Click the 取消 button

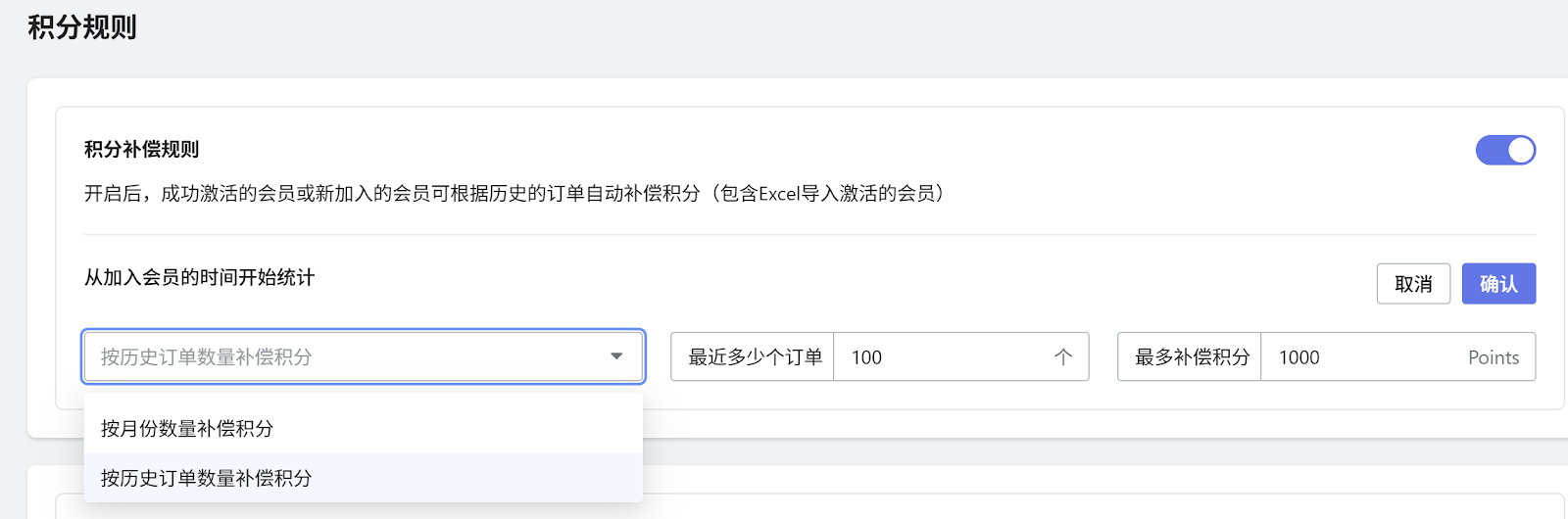pyautogui.click(x=1412, y=284)
